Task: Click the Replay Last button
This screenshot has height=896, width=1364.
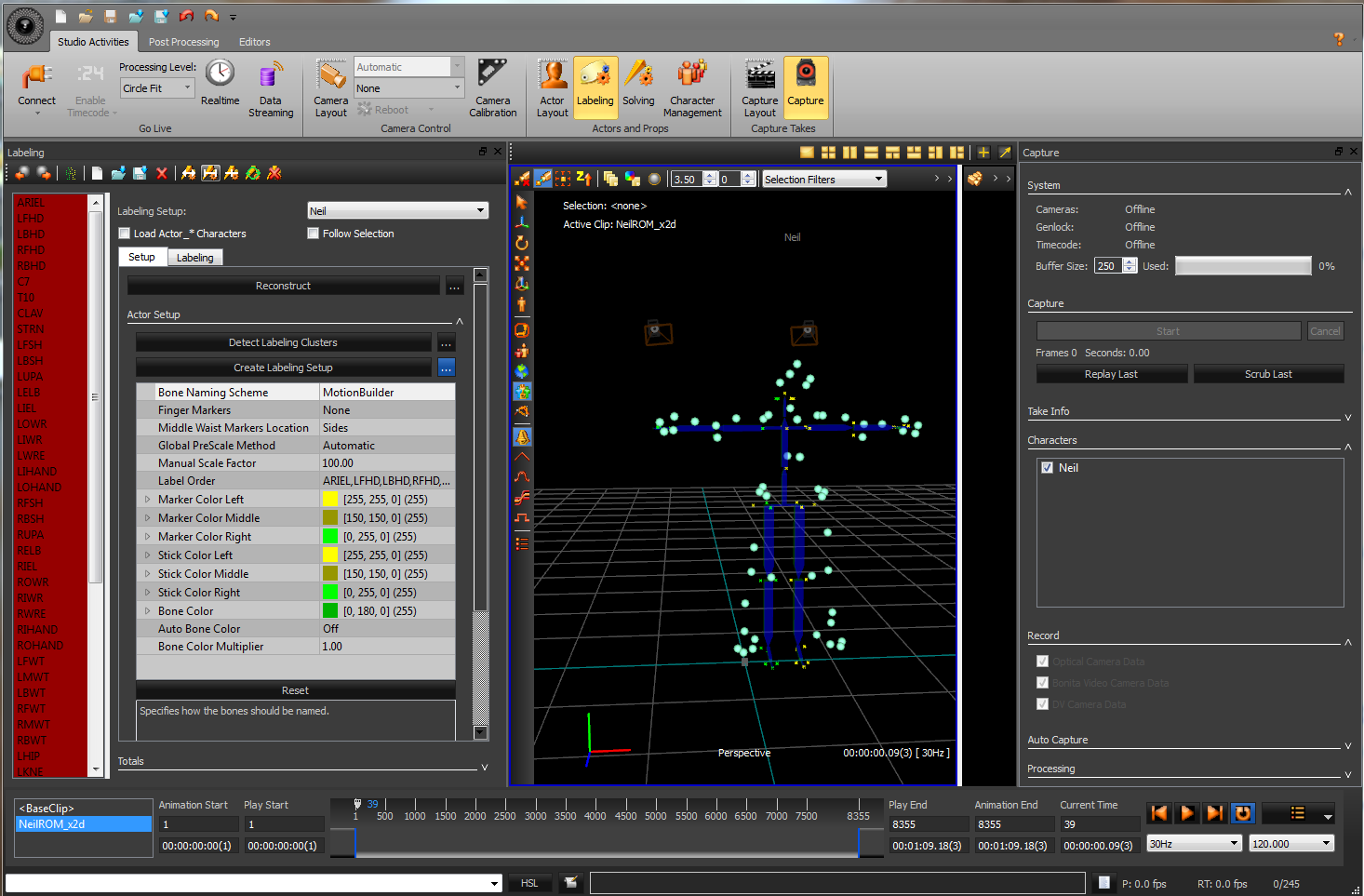Action: point(1111,374)
